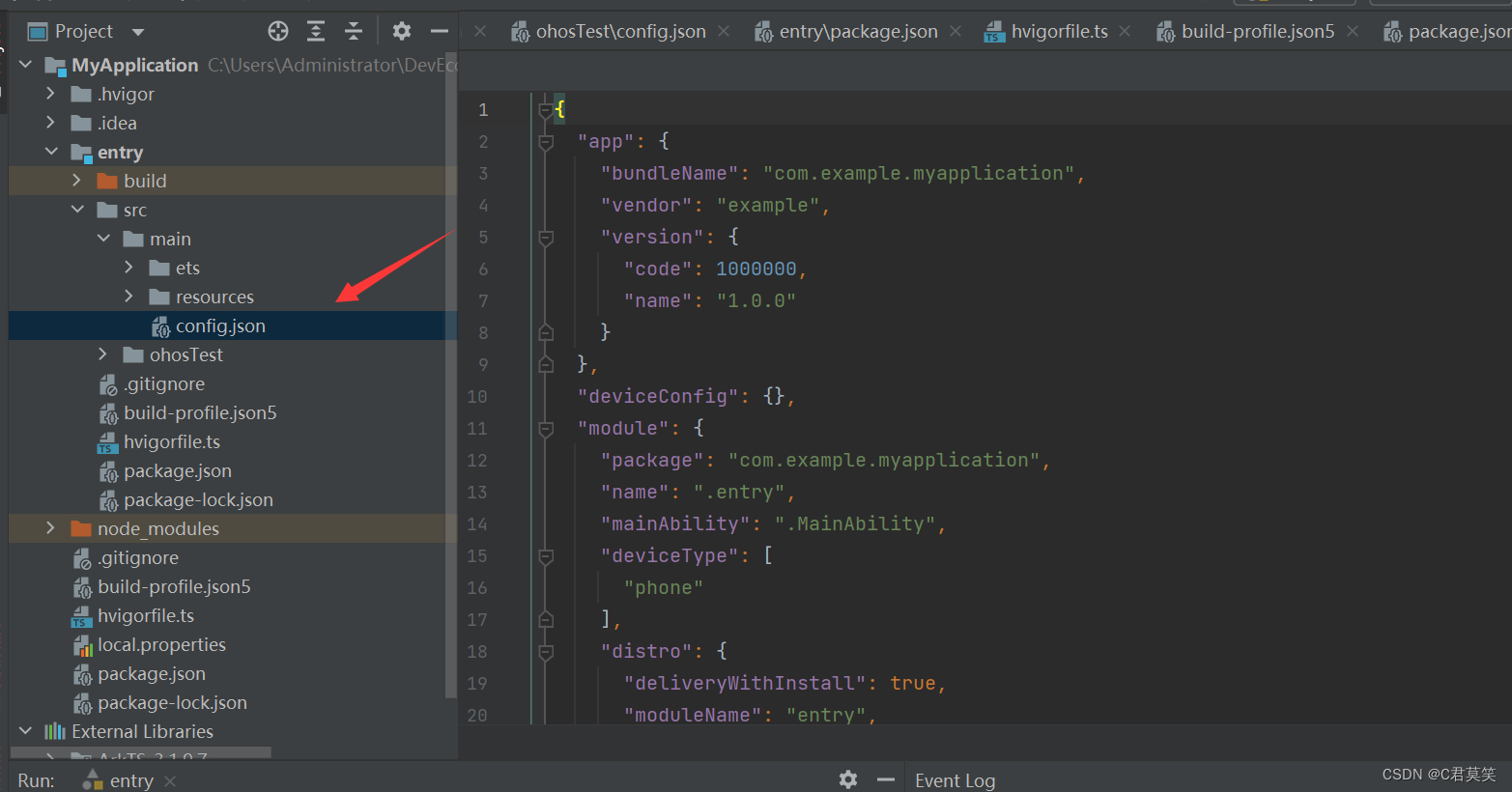
Task: Switch to ohosTest\config.json tab
Action: point(620,32)
